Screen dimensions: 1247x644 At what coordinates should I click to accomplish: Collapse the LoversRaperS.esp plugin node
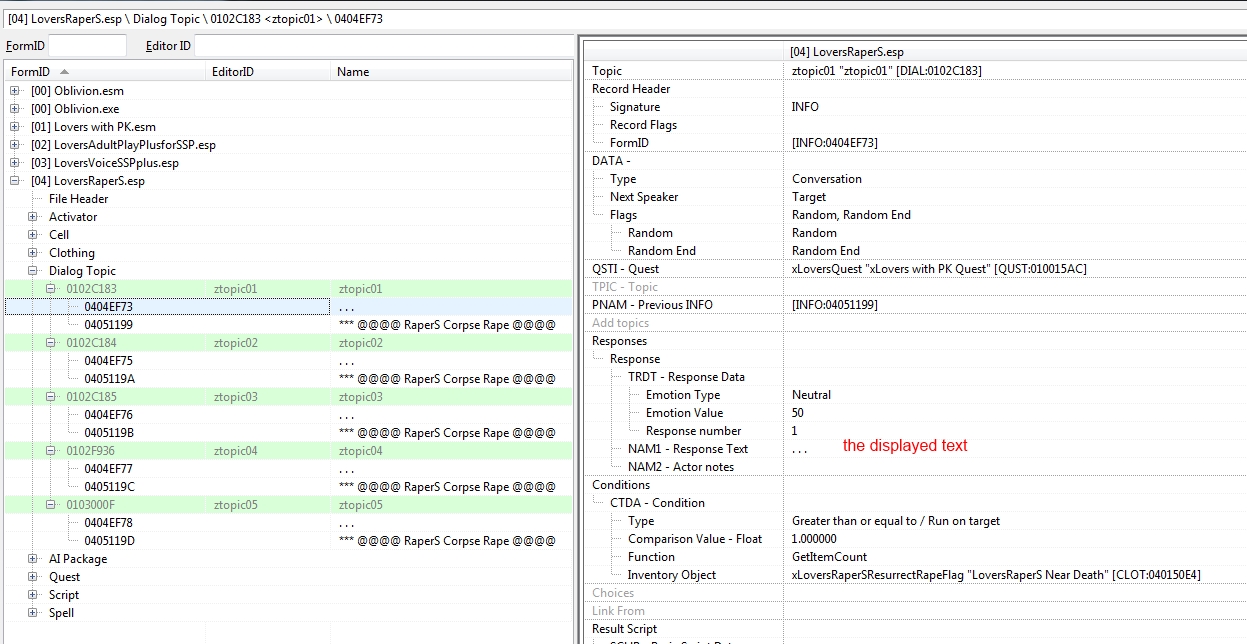click(x=15, y=181)
